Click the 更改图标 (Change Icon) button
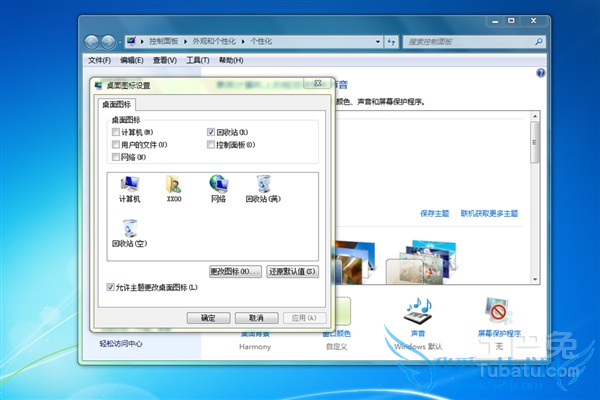600x400 pixels. coord(235,271)
